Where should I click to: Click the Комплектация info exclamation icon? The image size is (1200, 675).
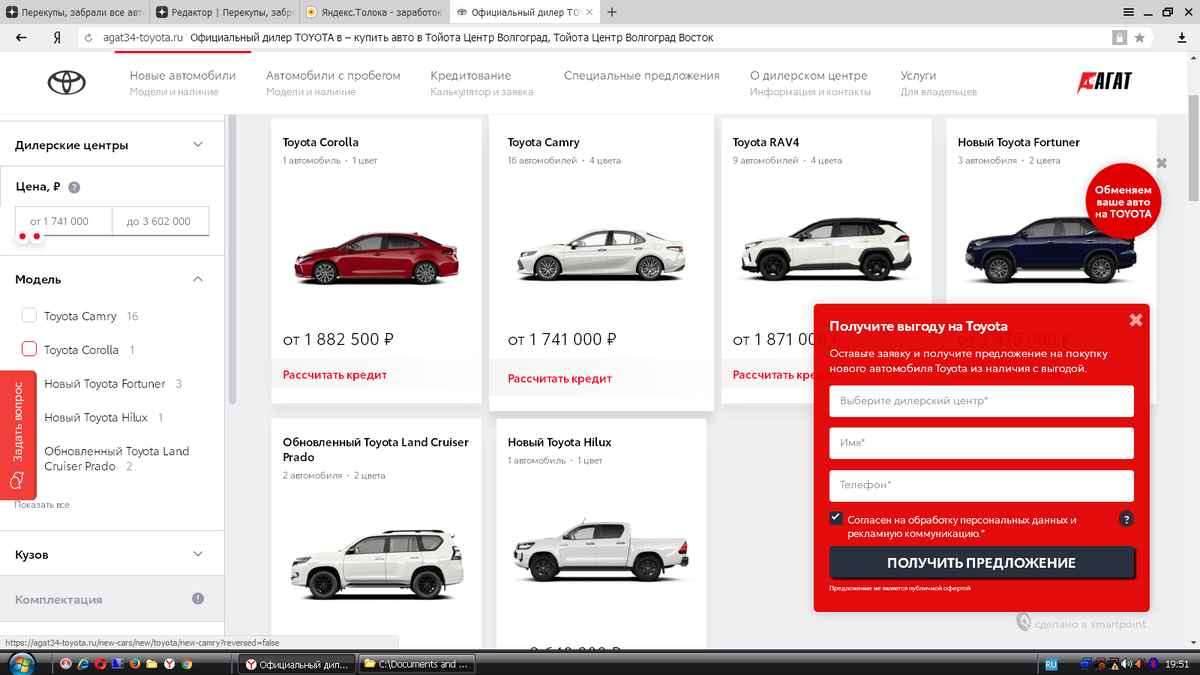pyautogui.click(x=198, y=599)
